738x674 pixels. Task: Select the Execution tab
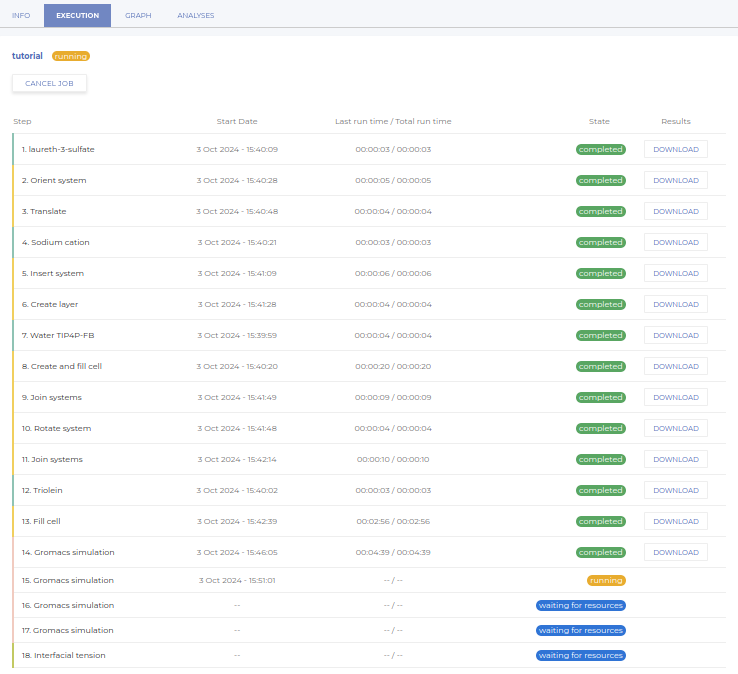pyautogui.click(x=77, y=15)
